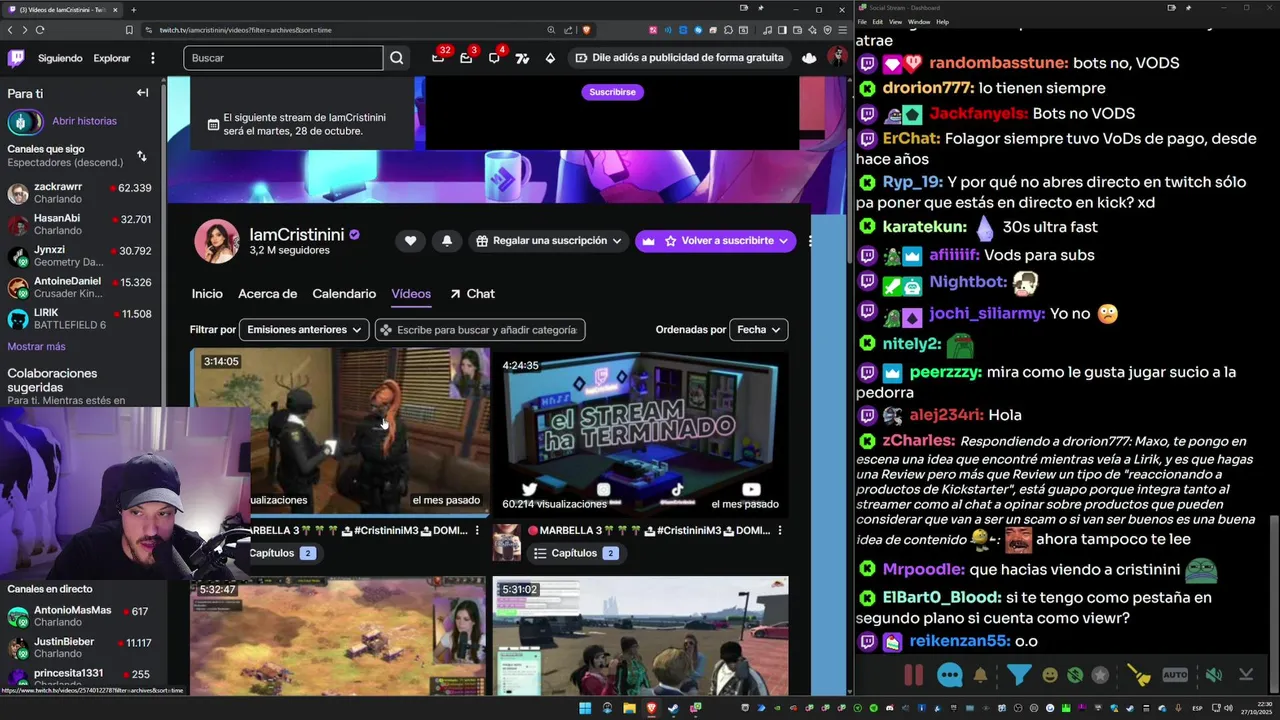This screenshot has height=720, width=1280.
Task: Open the File menu in Social Stream
Action: click(x=862, y=21)
